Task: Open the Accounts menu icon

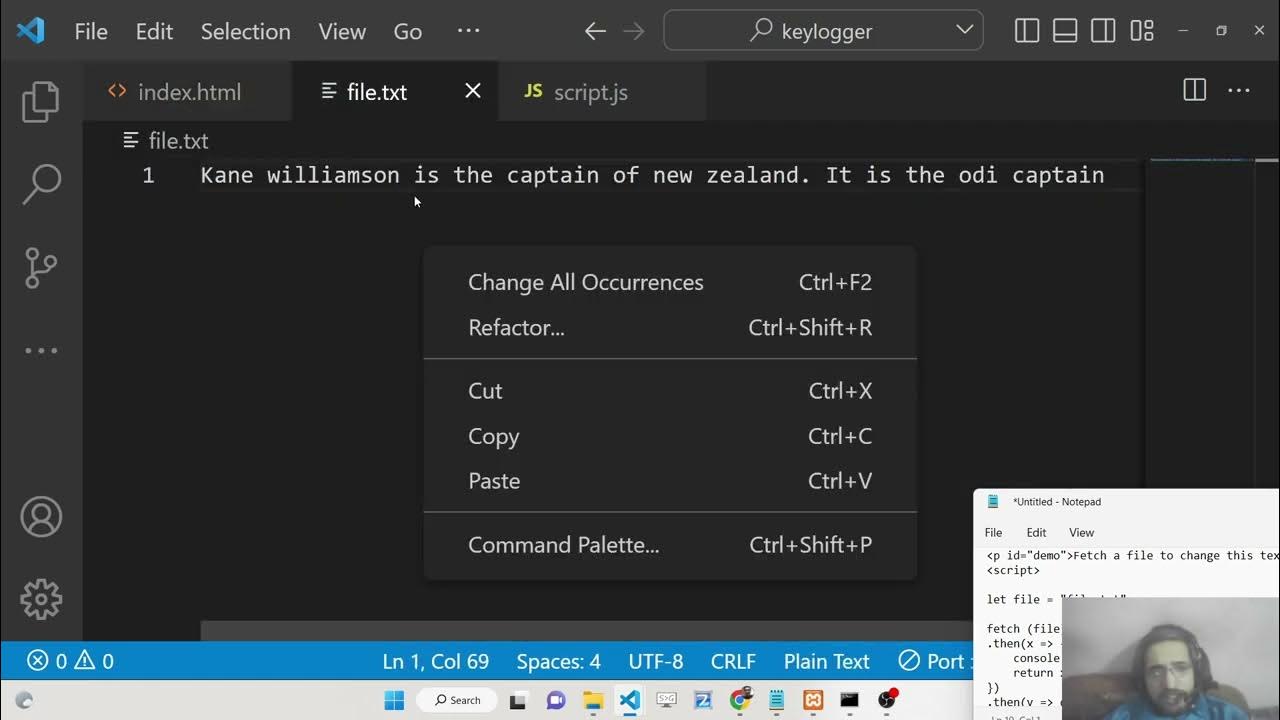Action: coord(41,517)
